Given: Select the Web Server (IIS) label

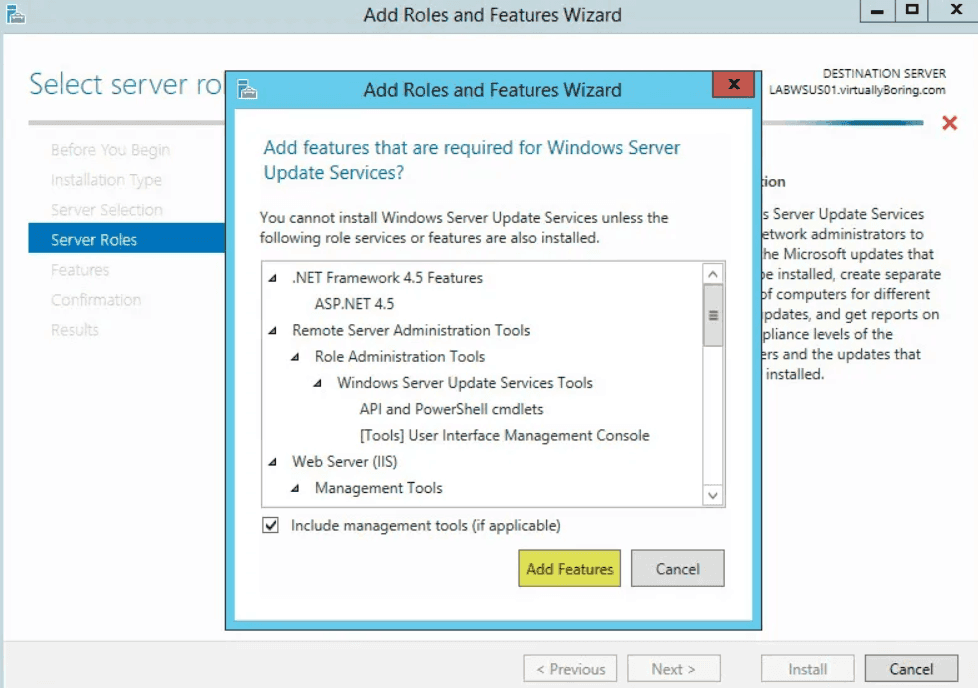Looking at the screenshot, I should [x=344, y=462].
